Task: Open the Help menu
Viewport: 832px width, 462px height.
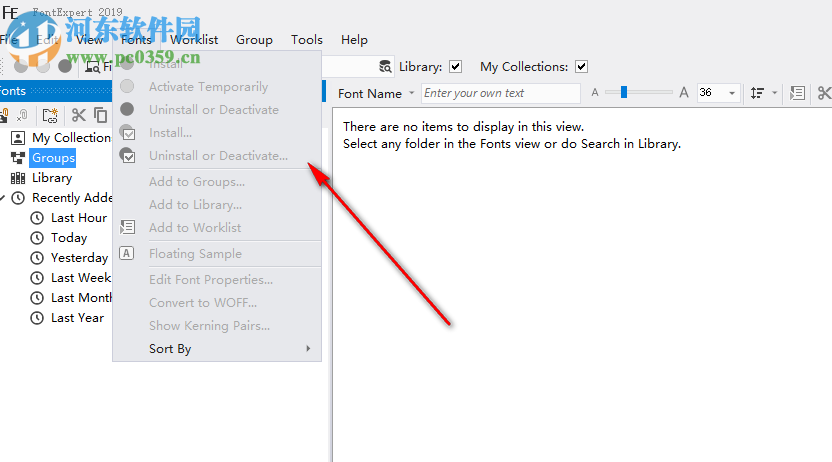Action: click(354, 40)
